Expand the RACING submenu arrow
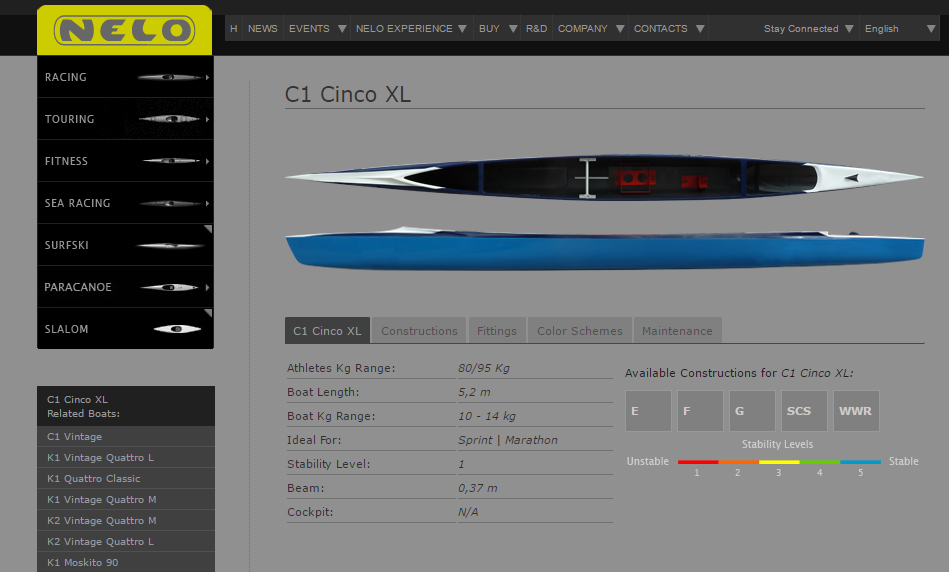This screenshot has width=949, height=572. pyautogui.click(x=207, y=77)
